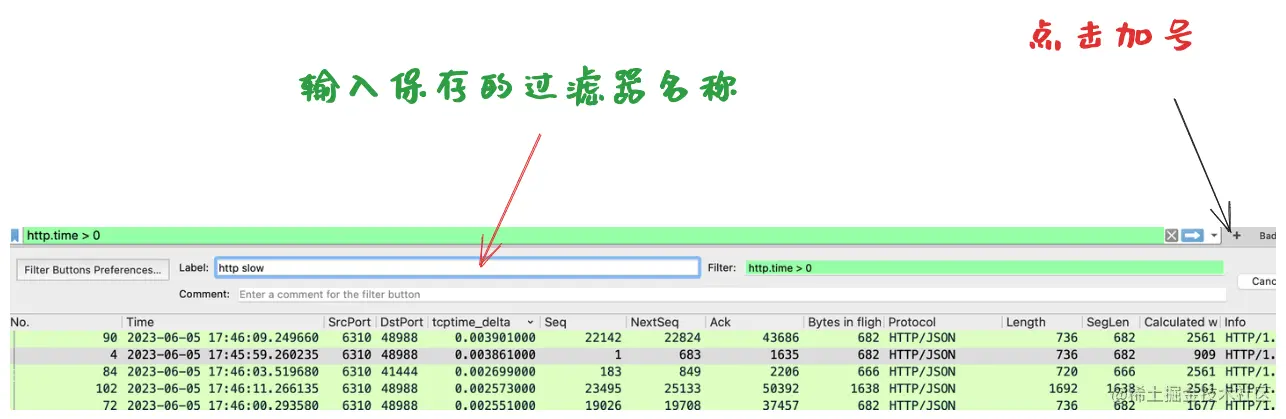Click the plus icon to add filter button
1286x419 pixels.
[1236, 235]
